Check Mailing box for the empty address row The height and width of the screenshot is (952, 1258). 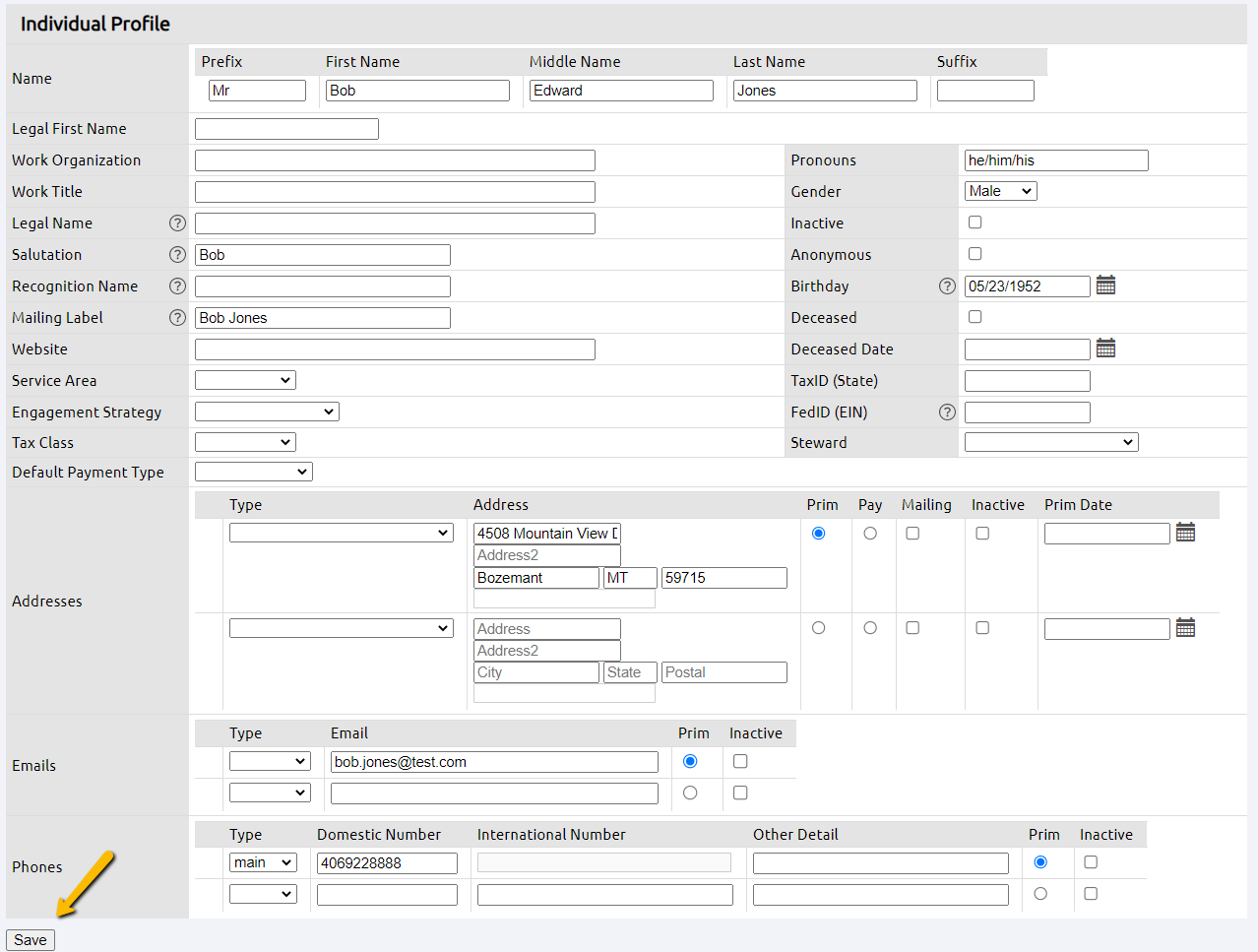[x=912, y=628]
